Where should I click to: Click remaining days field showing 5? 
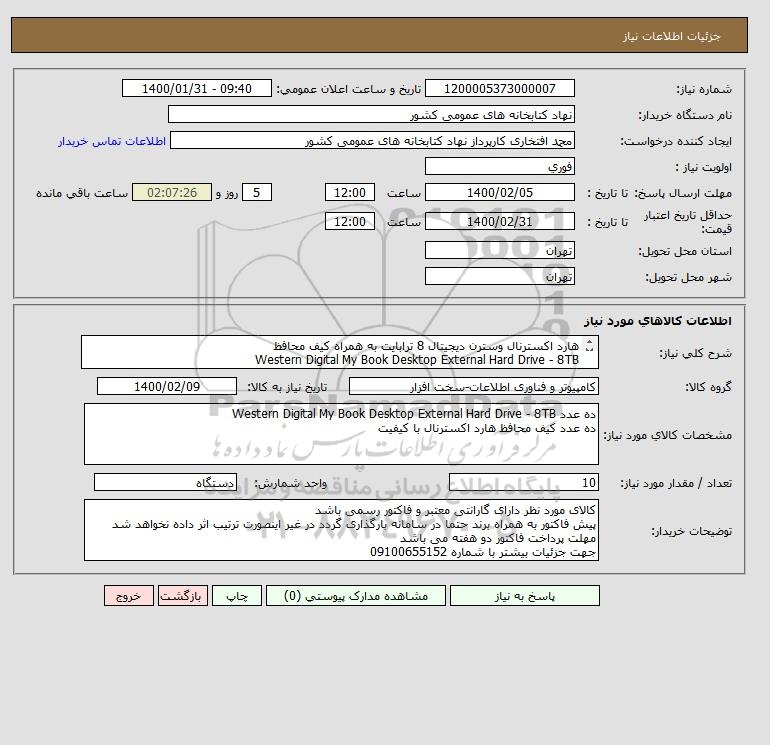click(257, 193)
